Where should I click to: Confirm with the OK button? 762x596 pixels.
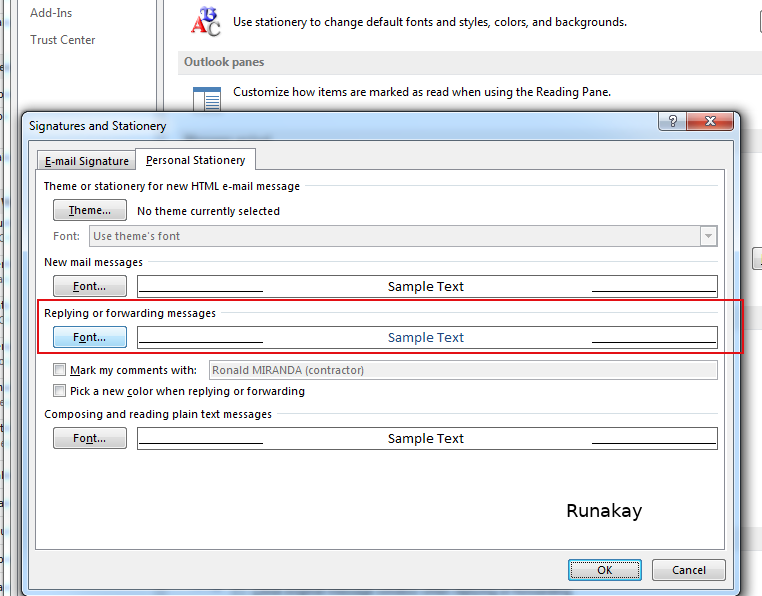tap(605, 570)
